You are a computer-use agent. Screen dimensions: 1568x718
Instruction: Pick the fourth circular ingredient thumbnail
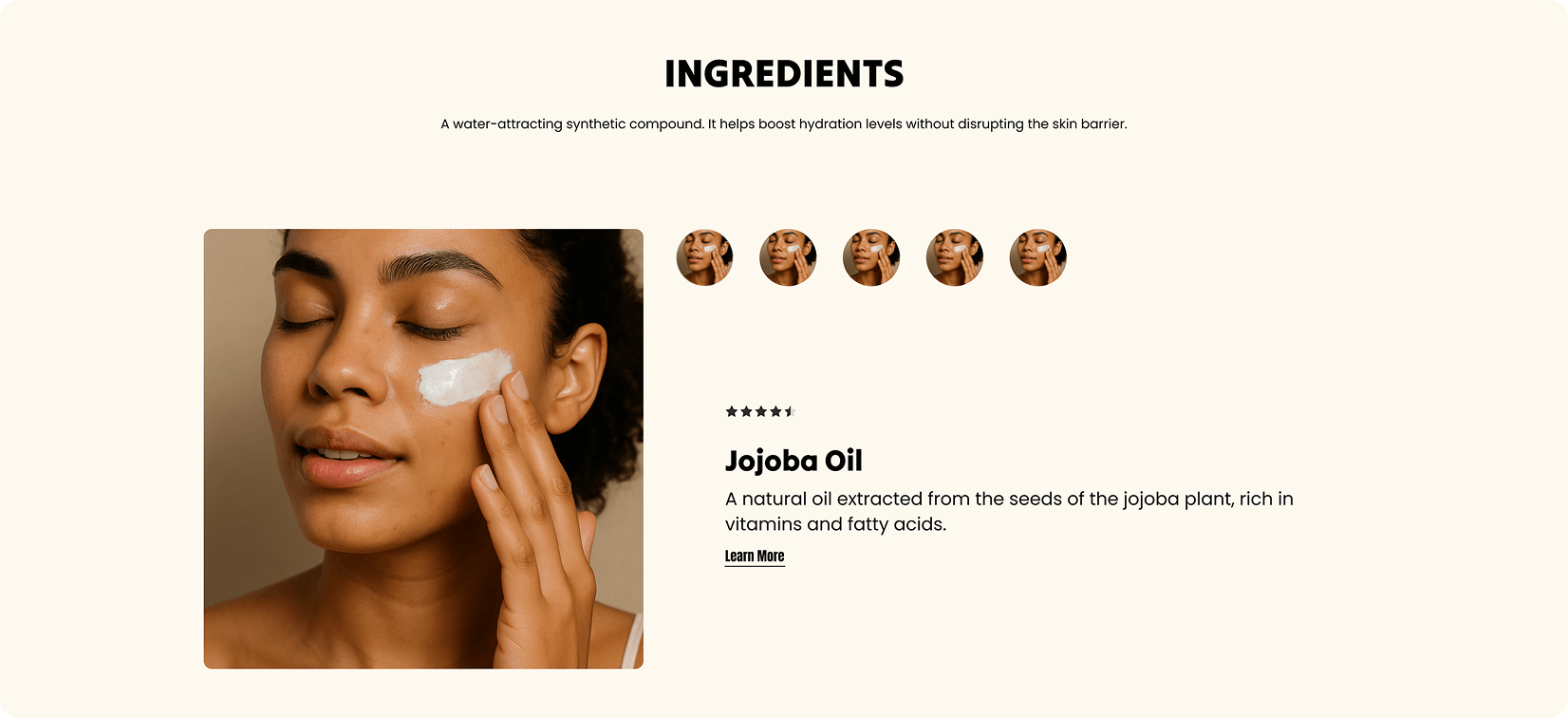[x=955, y=257]
